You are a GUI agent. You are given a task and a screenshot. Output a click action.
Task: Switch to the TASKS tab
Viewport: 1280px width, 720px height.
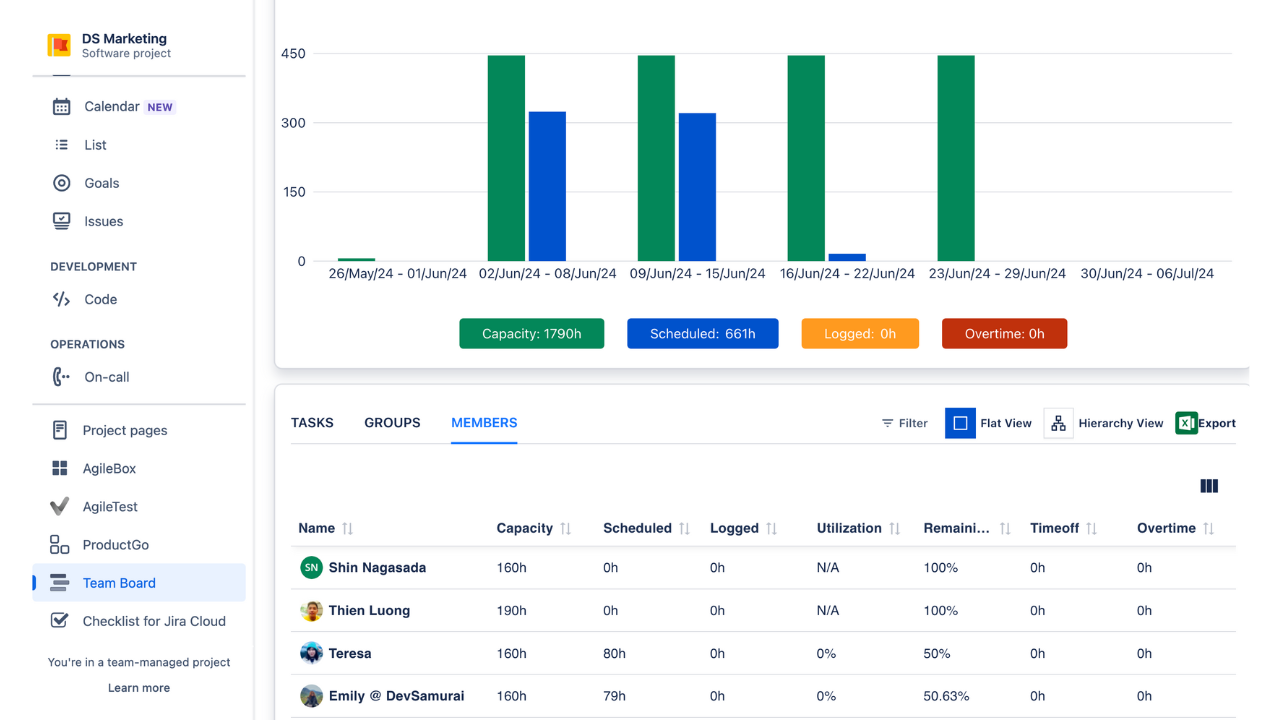pyautogui.click(x=312, y=423)
